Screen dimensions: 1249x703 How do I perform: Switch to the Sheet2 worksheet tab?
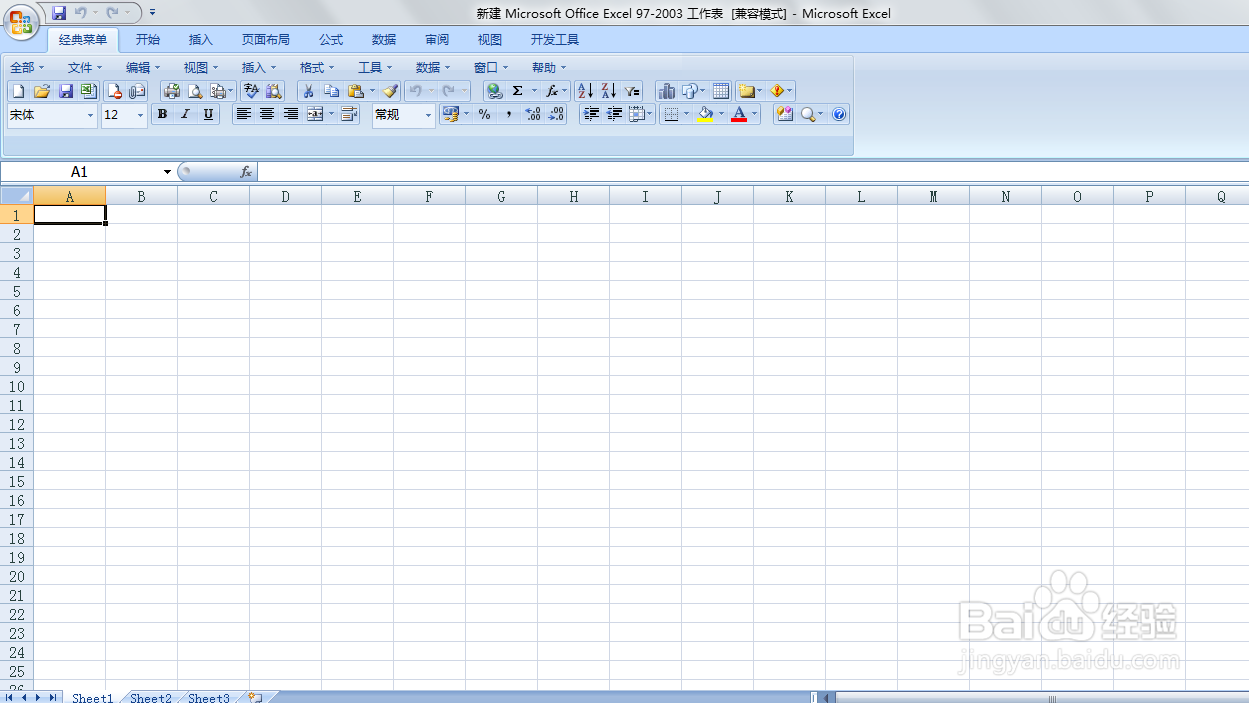pos(151,698)
